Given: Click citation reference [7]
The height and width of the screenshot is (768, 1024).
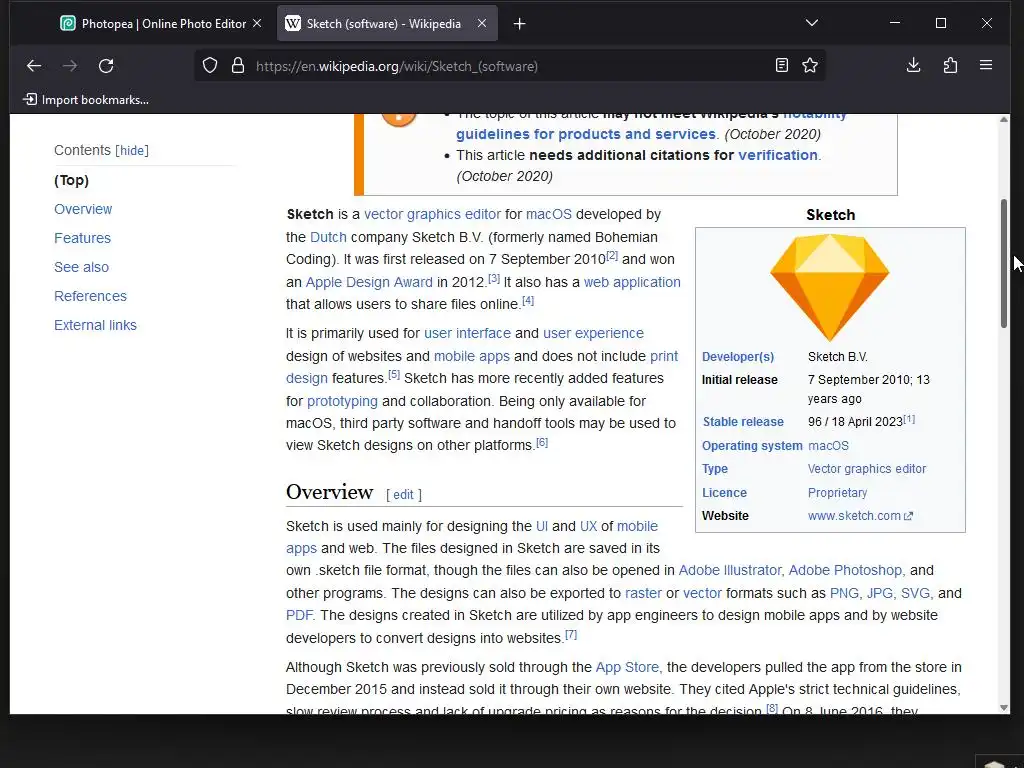Looking at the screenshot, I should (x=571, y=634).
